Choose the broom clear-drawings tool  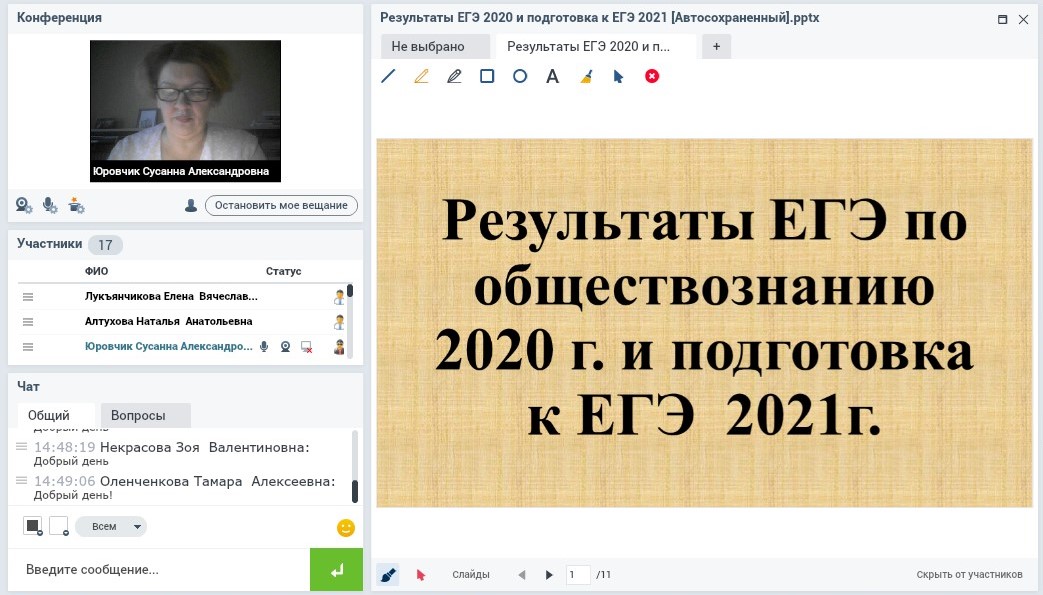click(x=586, y=77)
